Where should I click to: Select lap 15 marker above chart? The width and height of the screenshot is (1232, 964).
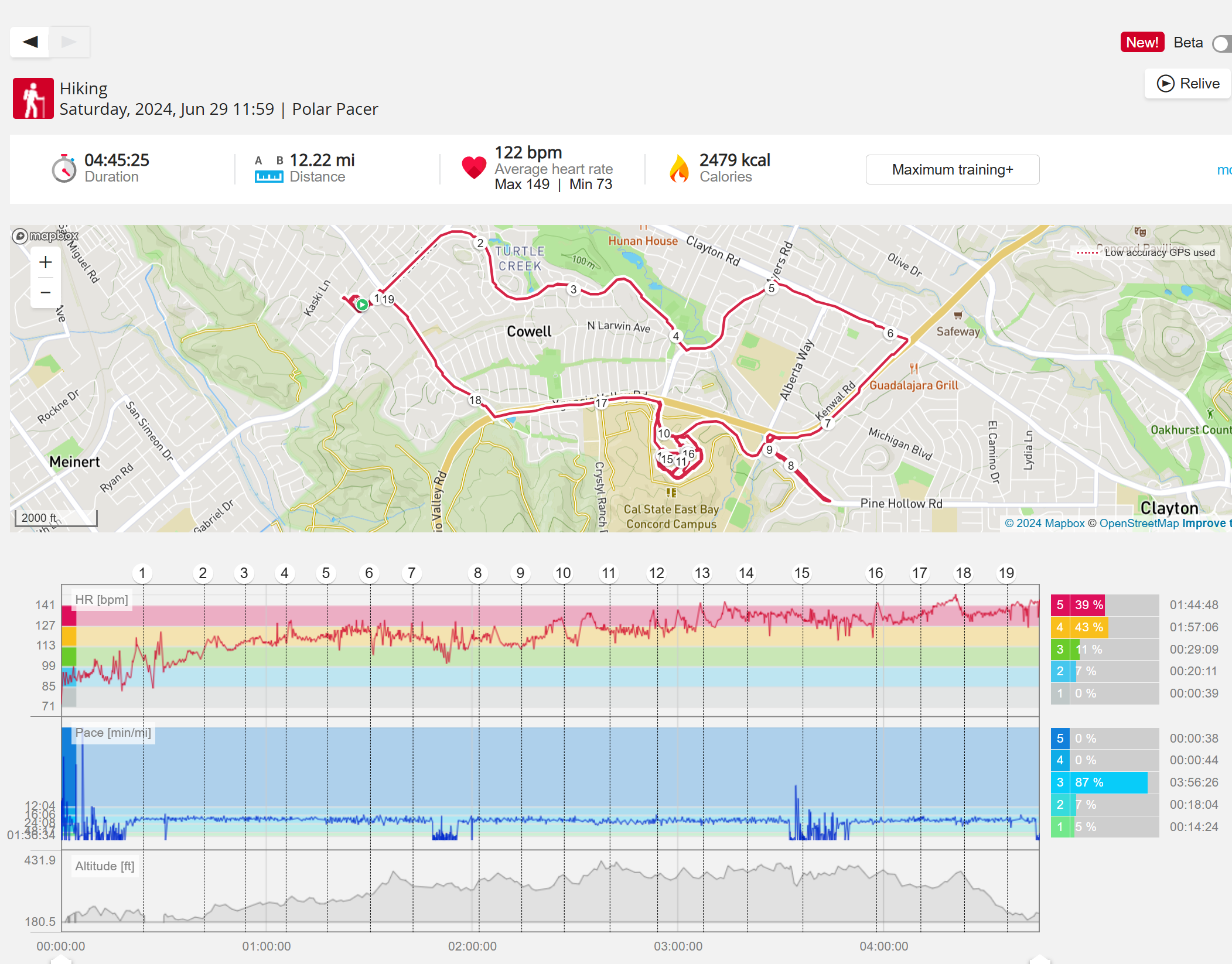point(801,573)
